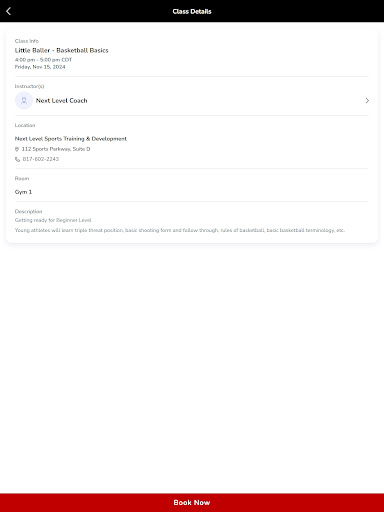
Task: Expand Next Level Coach instructor chevron
Action: [367, 100]
